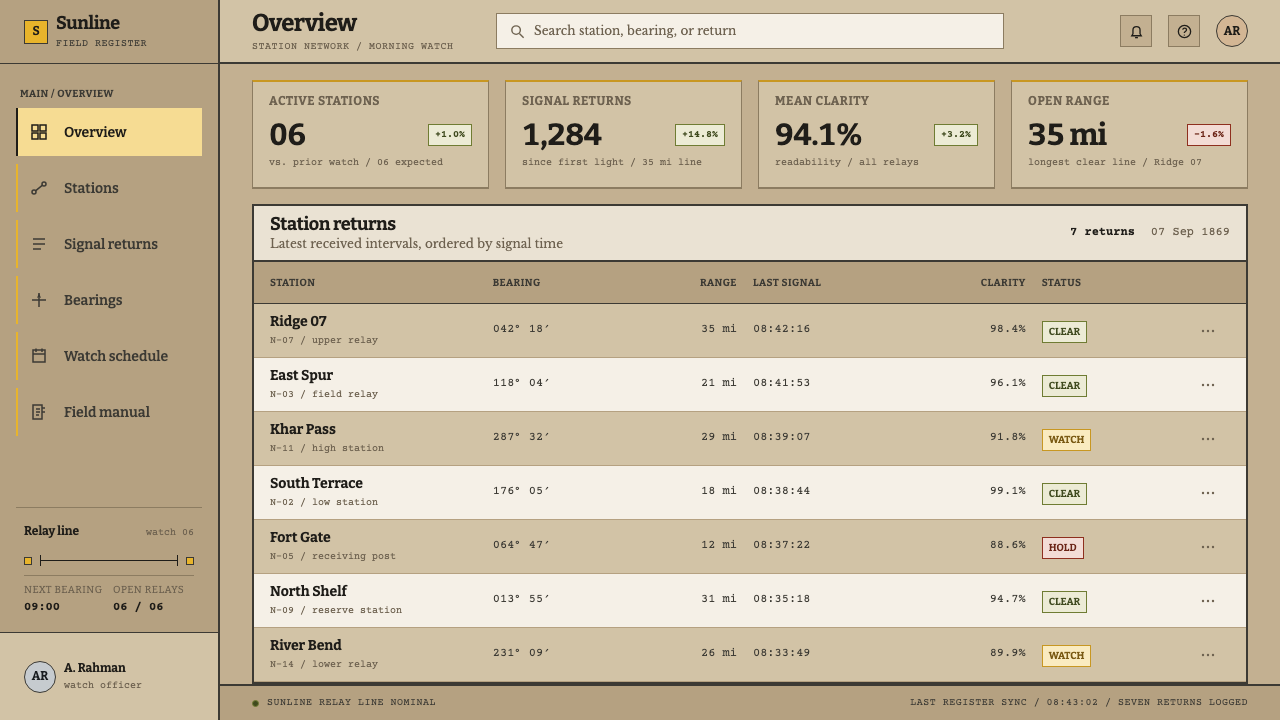
Task: Click the Sunline logo badge
Action: point(36,32)
